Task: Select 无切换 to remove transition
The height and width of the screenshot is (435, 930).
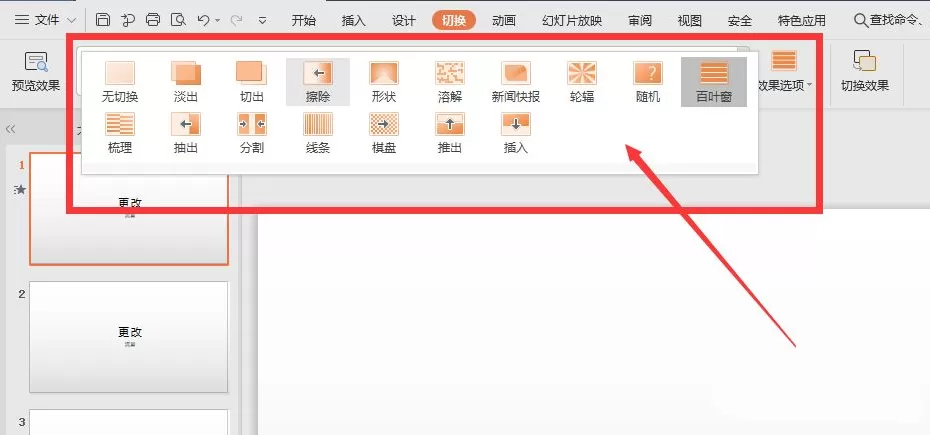Action: (120, 82)
